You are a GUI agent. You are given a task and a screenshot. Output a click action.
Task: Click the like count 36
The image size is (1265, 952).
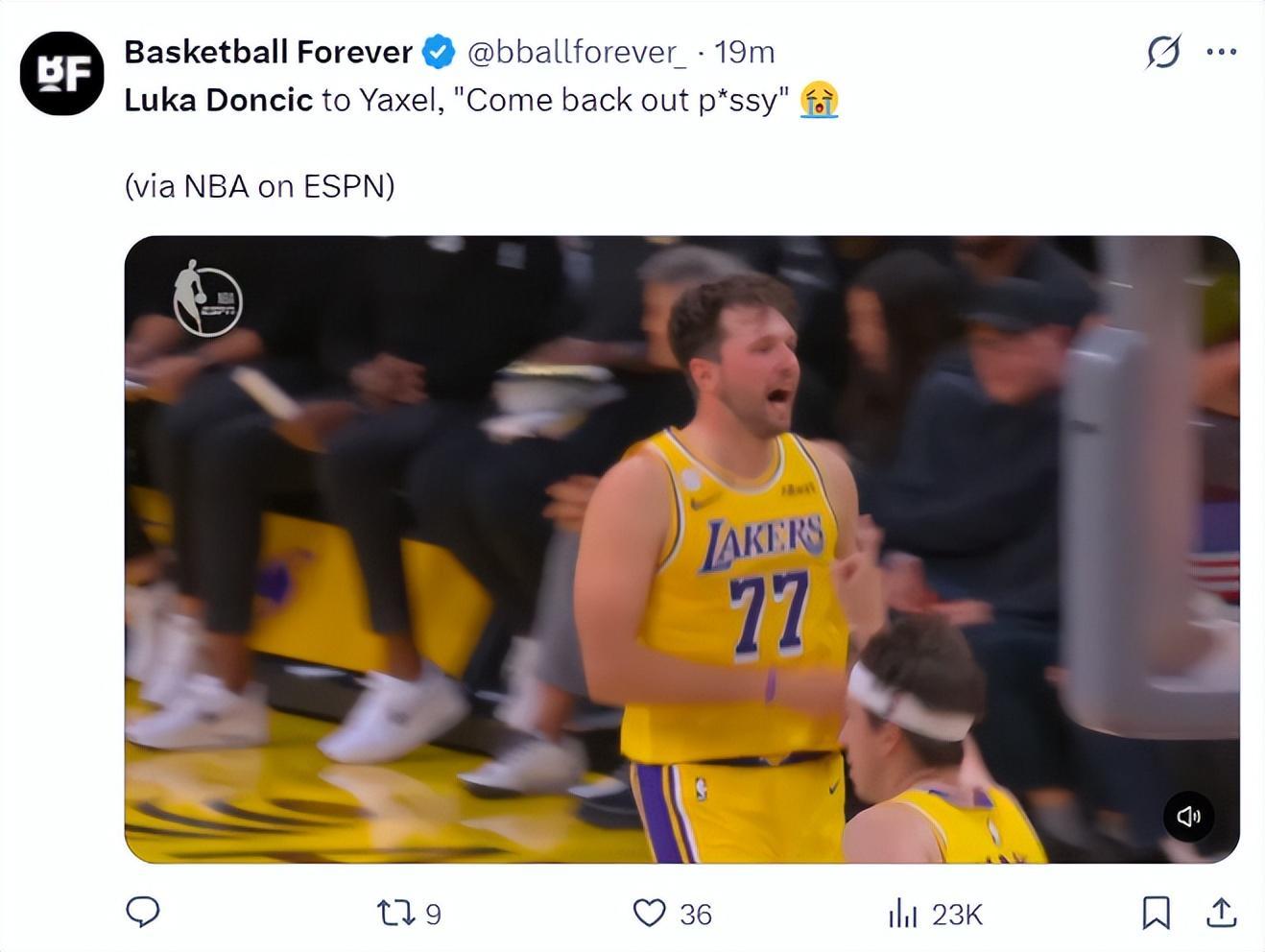696,915
